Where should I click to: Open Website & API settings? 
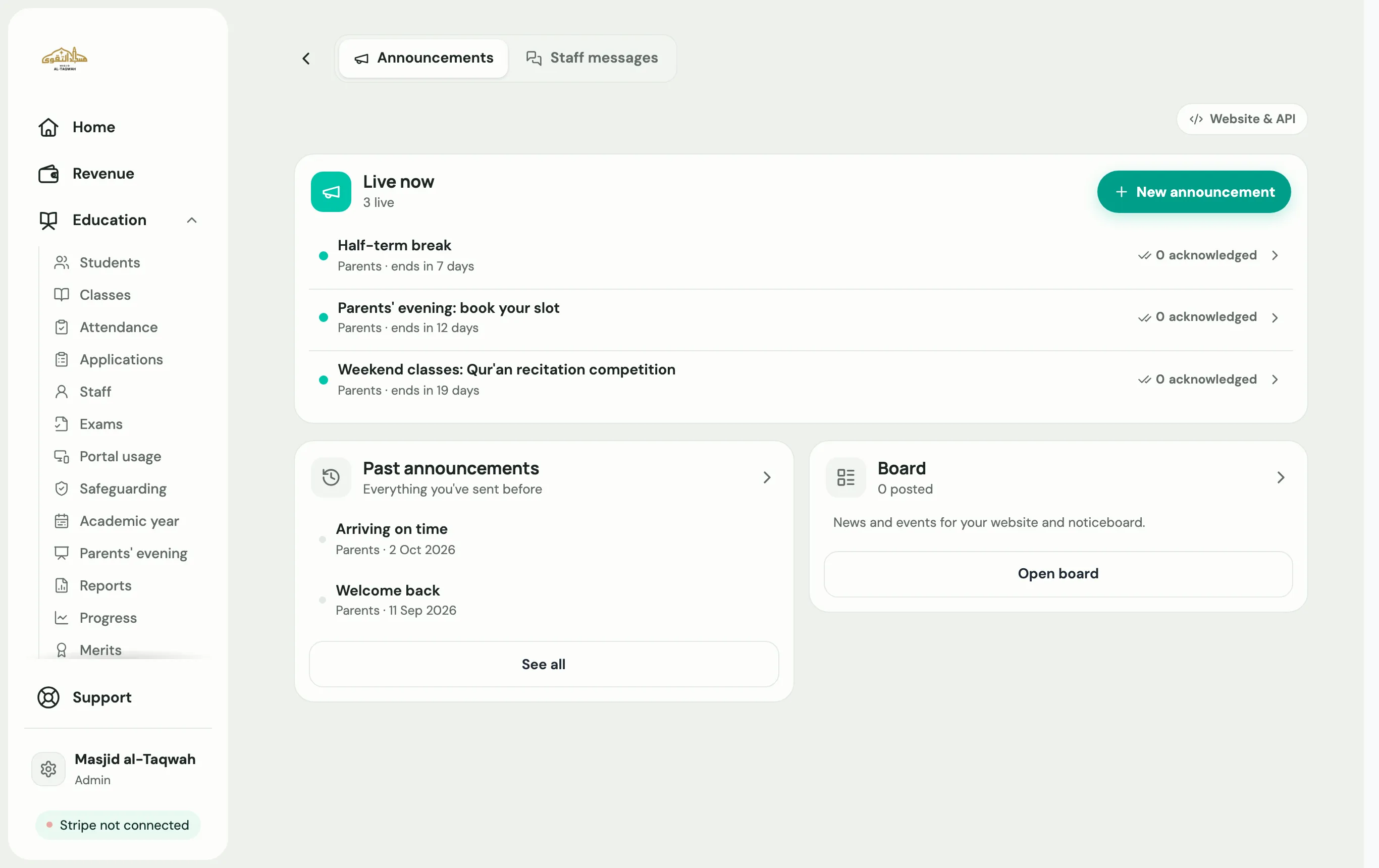pyautogui.click(x=1242, y=119)
